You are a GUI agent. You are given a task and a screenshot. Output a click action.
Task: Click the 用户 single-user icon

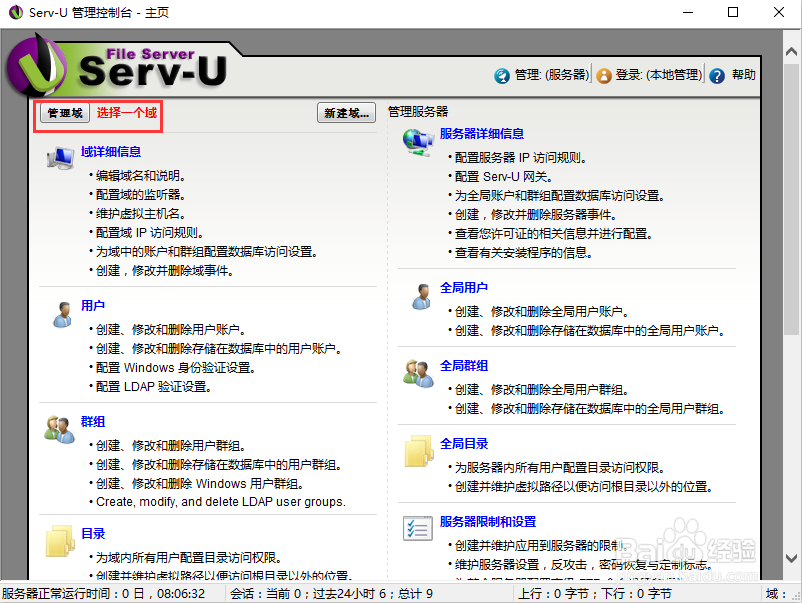coord(62,312)
